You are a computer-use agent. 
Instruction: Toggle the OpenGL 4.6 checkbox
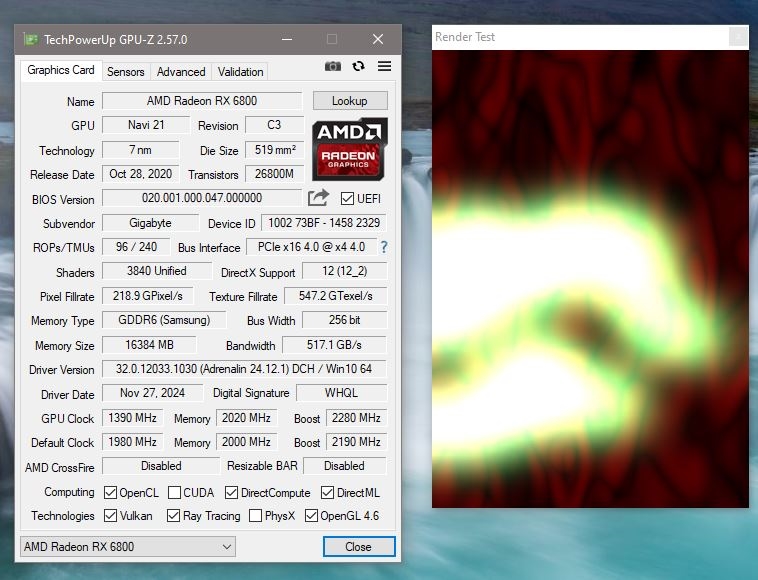311,516
